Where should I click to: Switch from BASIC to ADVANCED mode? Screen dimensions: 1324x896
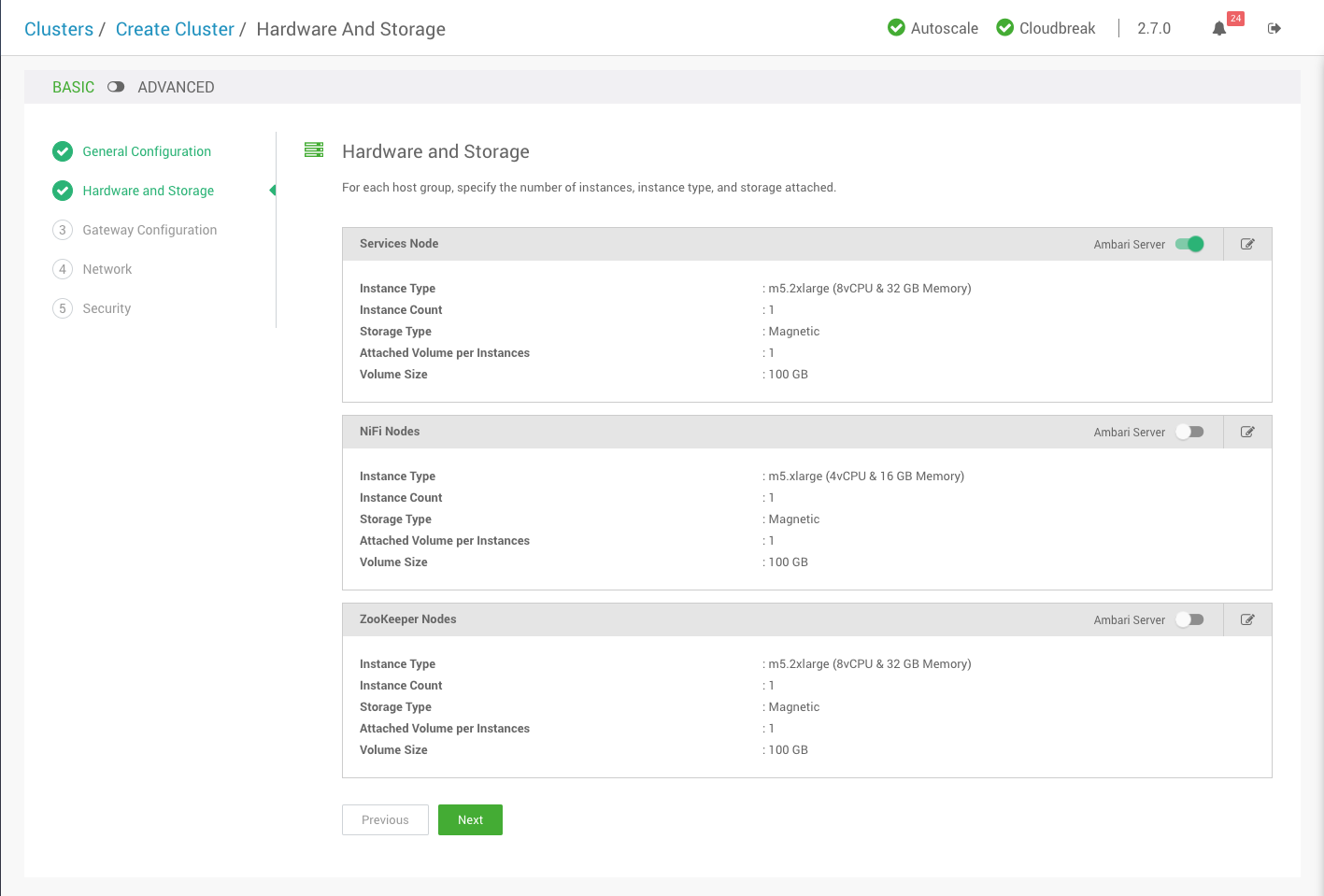click(115, 86)
